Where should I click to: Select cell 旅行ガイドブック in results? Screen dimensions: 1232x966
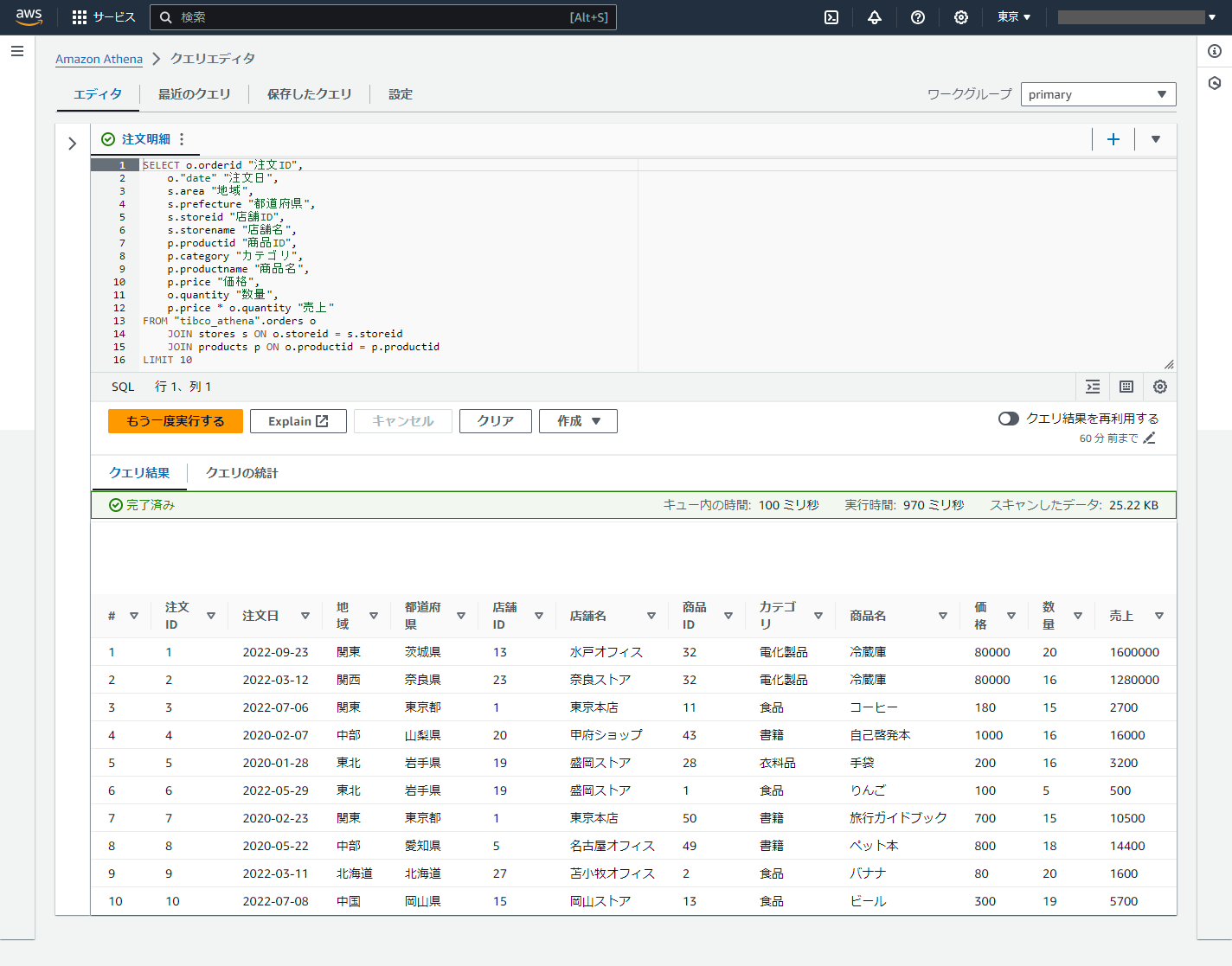898,818
